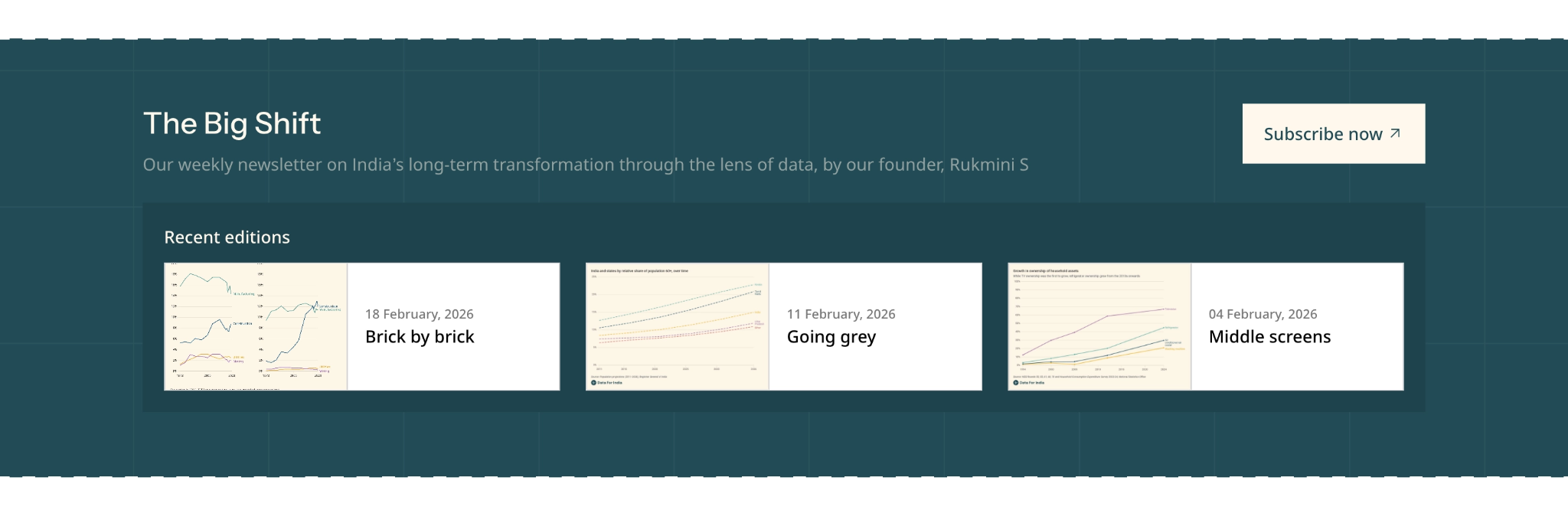Click the 18 February, 2026 date

[419, 314]
